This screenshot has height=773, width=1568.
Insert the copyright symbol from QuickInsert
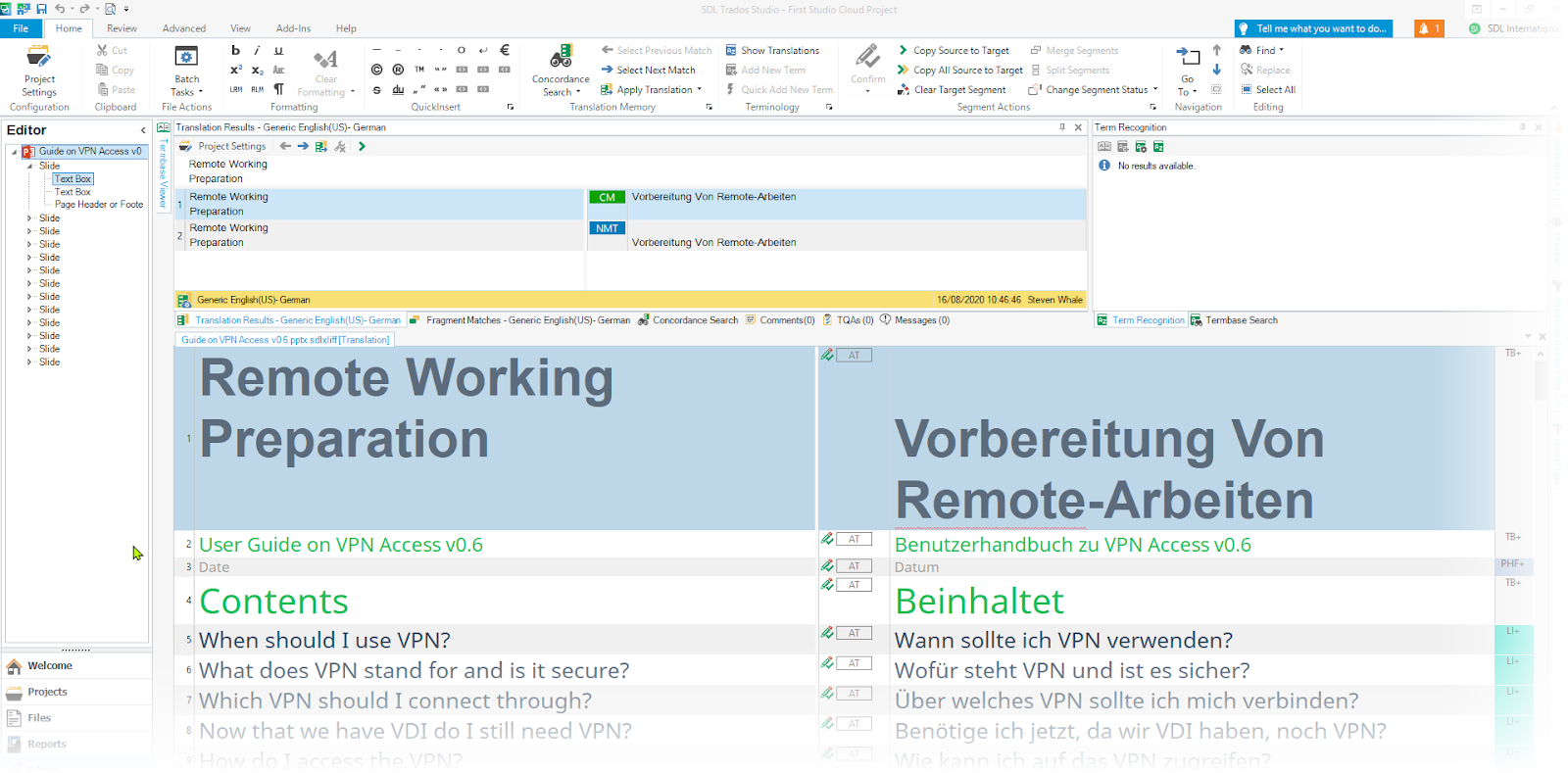376,70
